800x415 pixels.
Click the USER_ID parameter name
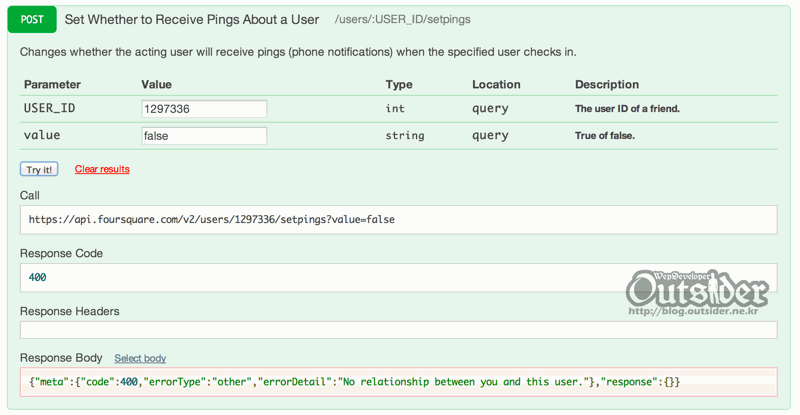pos(49,108)
